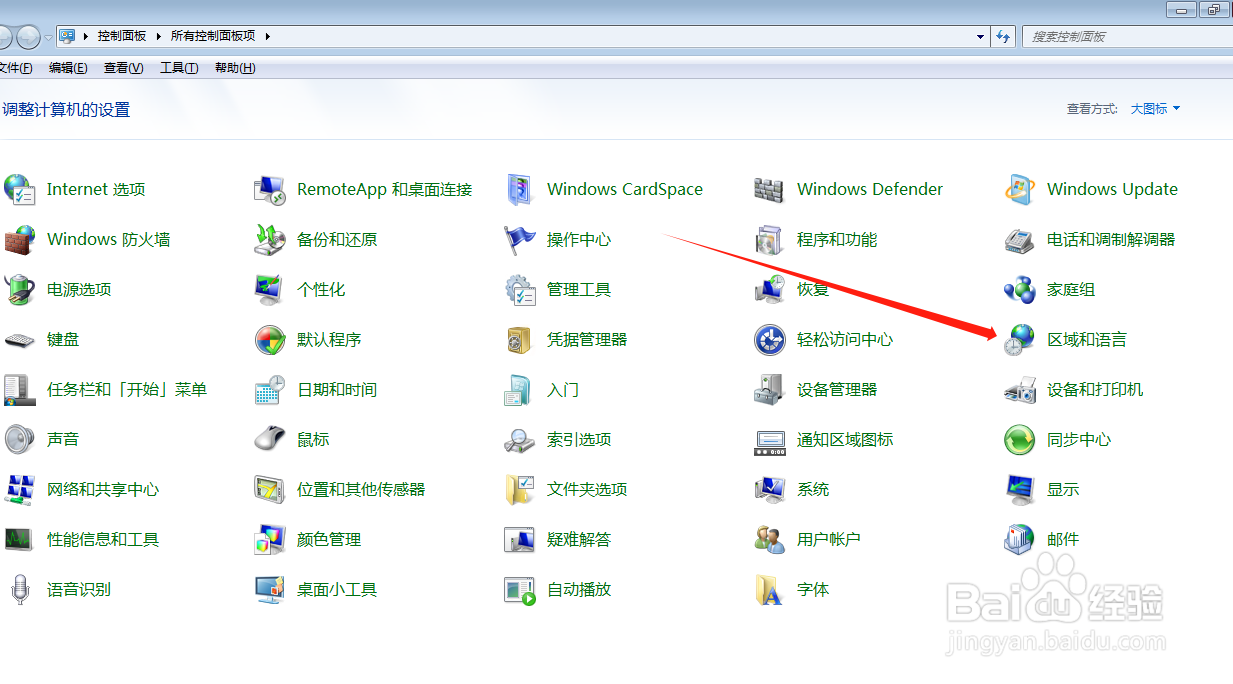Screen dimensions: 1233x684
Task: Open the 自动播放 icon
Action: coord(520,589)
